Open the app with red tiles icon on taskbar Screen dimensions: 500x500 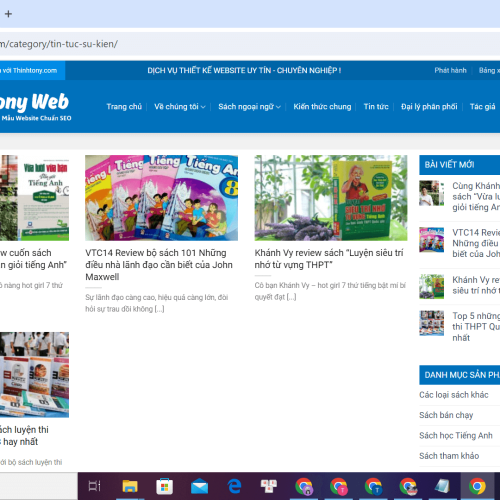[x=269, y=486]
